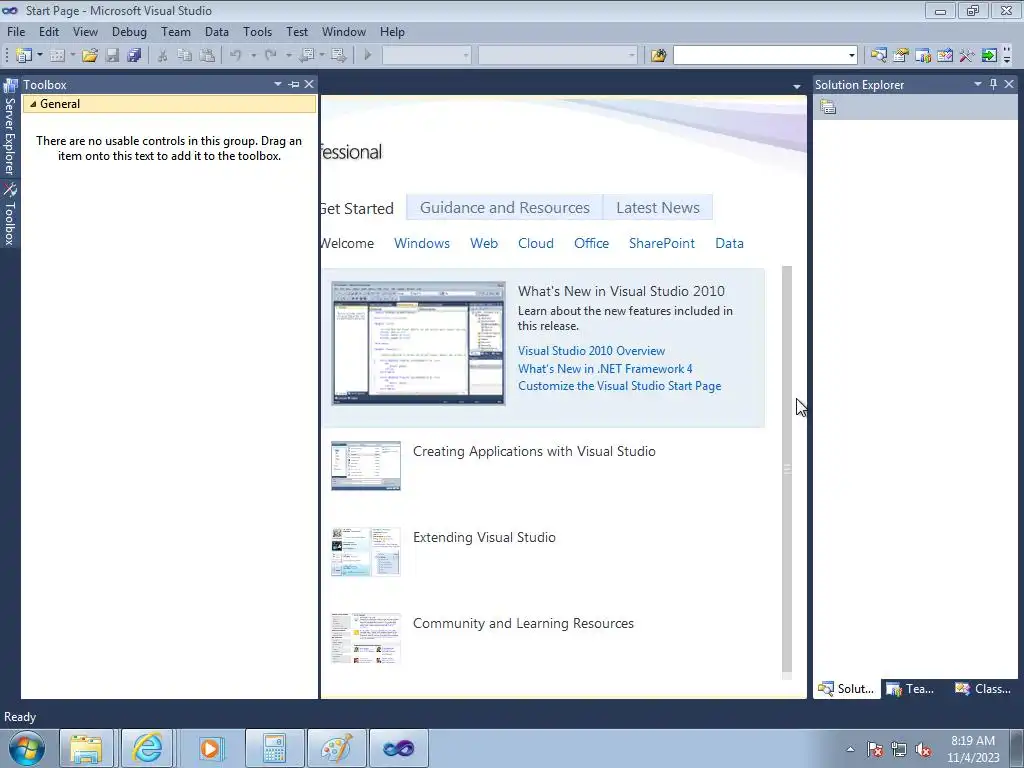Open Solution Explorer from the toolbar icon
The image size is (1024, 768).
click(878, 56)
